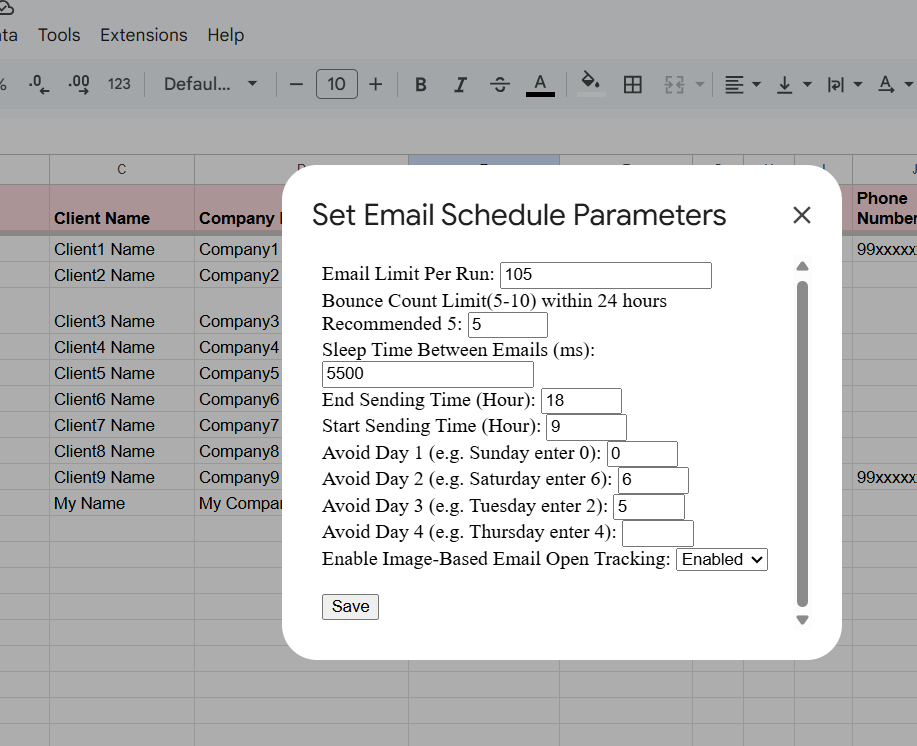Click the font size box showing 10
Image resolution: width=917 pixels, height=746 pixels.
(336, 84)
